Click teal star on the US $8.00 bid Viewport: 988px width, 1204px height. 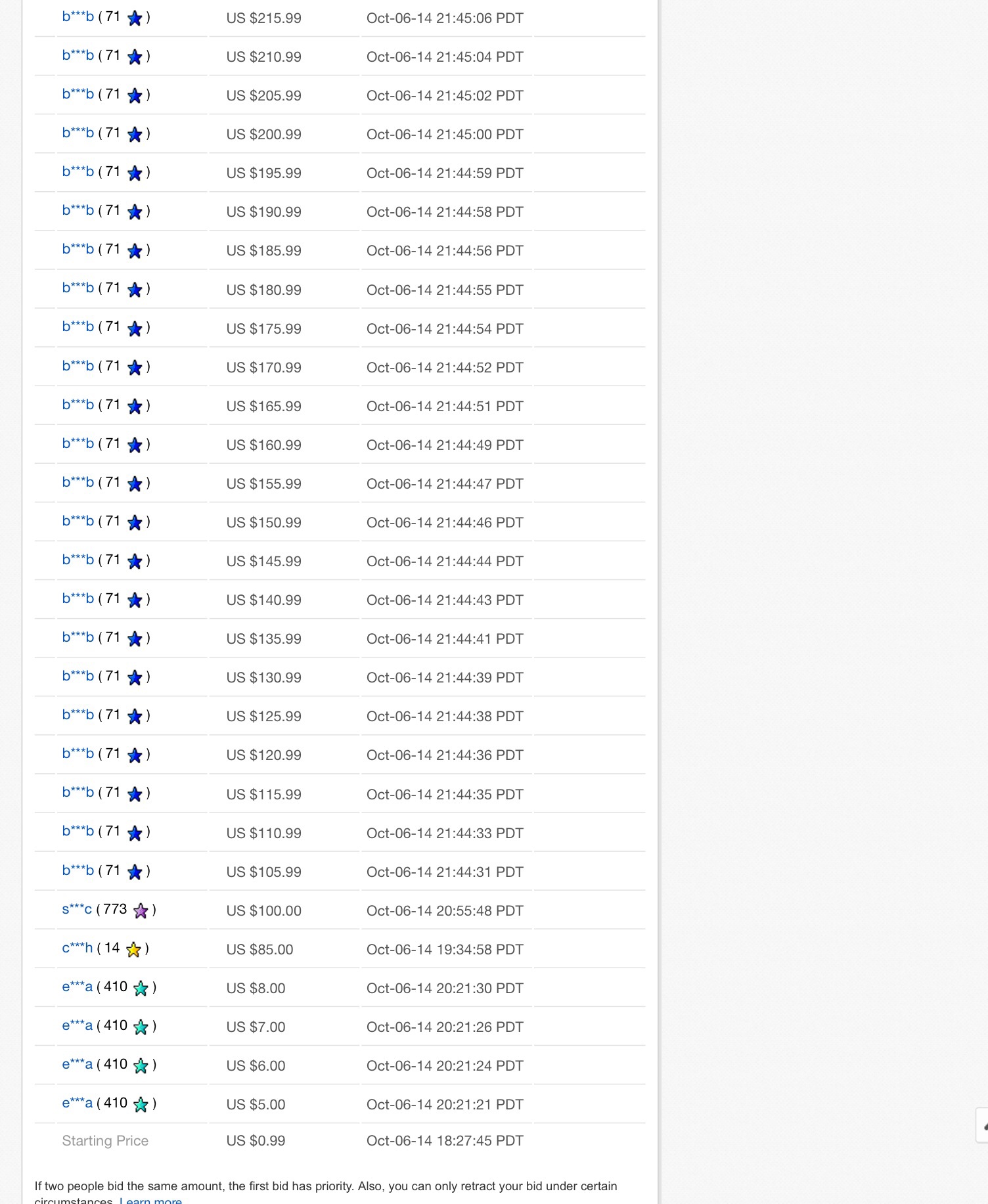coord(141,988)
